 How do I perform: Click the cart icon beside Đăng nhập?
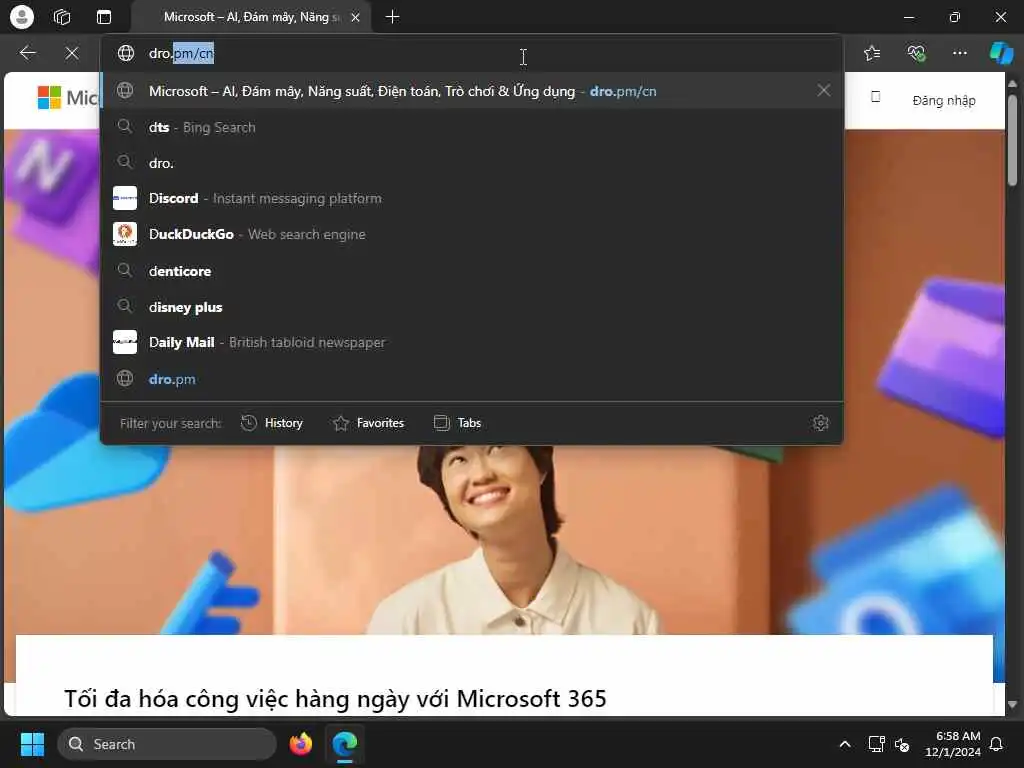coord(876,97)
